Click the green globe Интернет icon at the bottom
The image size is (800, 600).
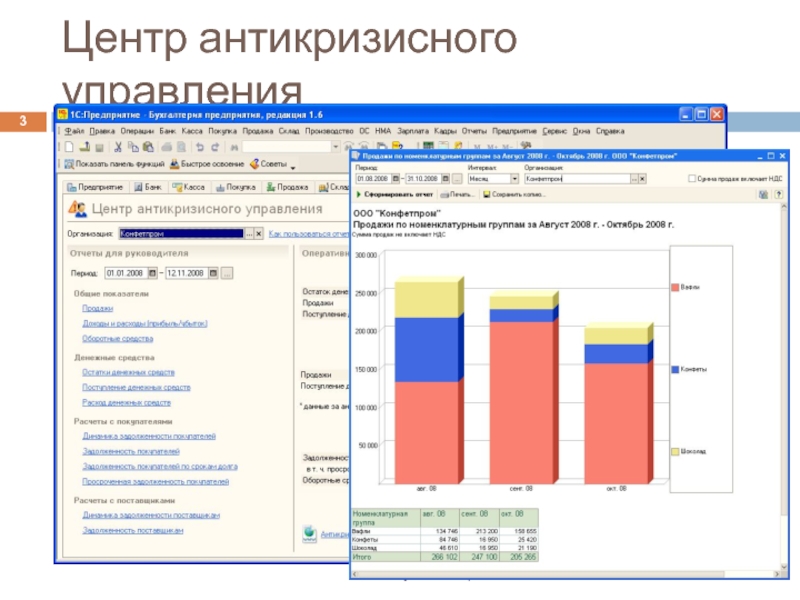coord(309,533)
